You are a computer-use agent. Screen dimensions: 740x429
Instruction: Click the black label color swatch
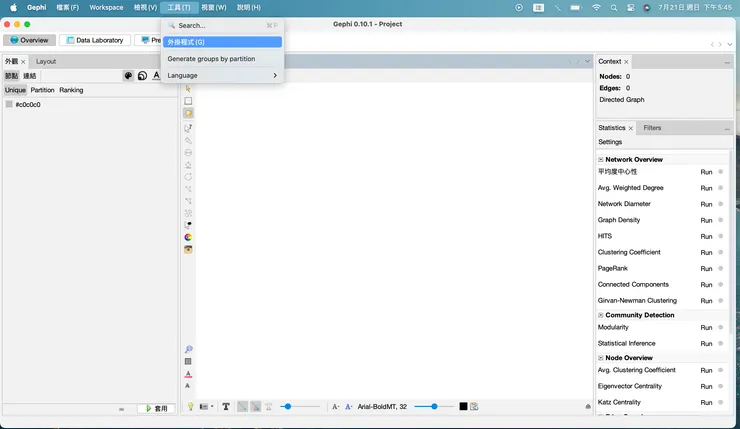pos(463,406)
